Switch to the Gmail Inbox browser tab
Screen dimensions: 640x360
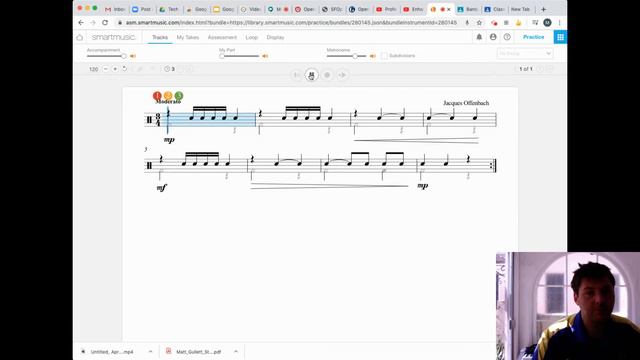114,9
